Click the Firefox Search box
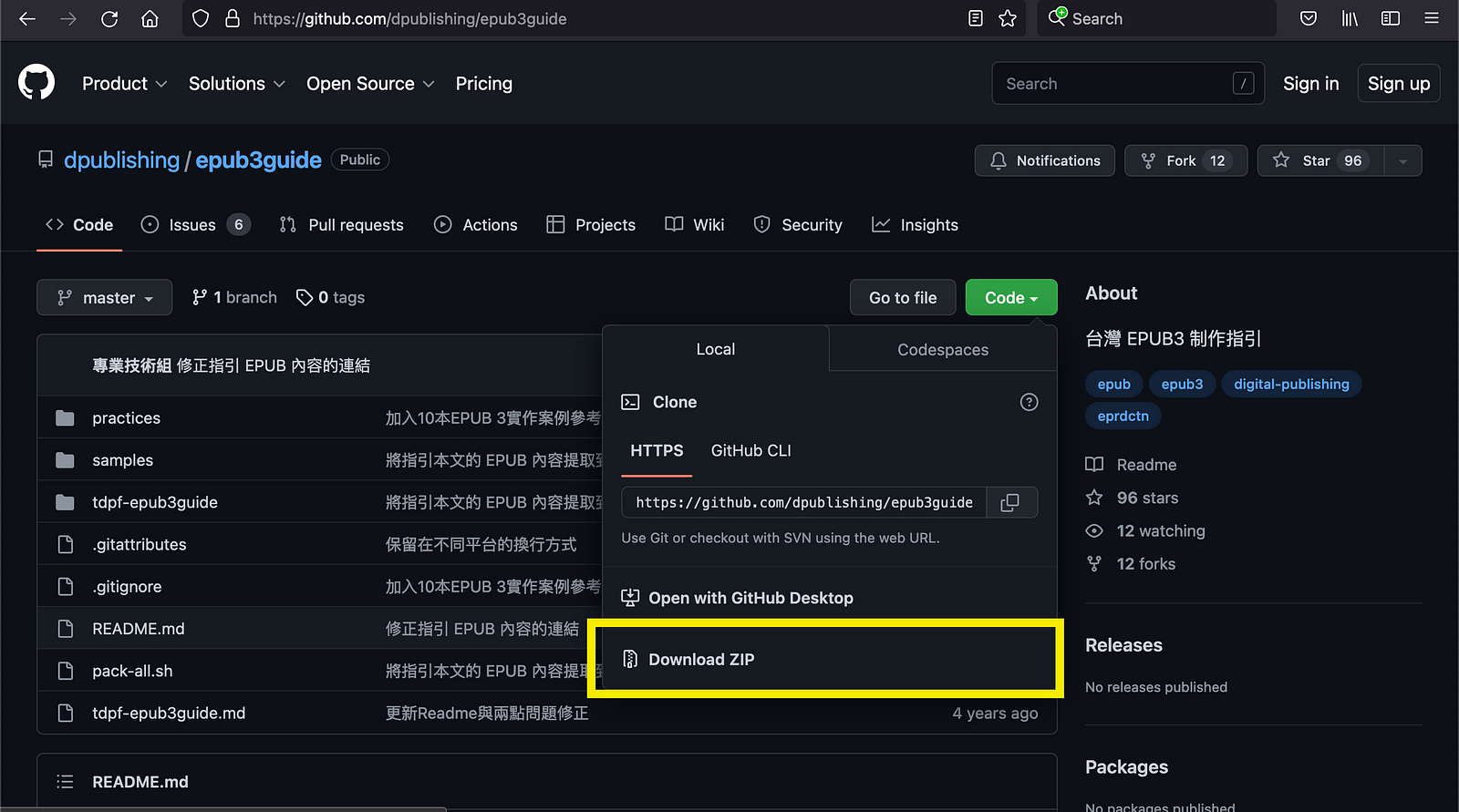Screen dimensions: 1459x812 (x=1157, y=18)
